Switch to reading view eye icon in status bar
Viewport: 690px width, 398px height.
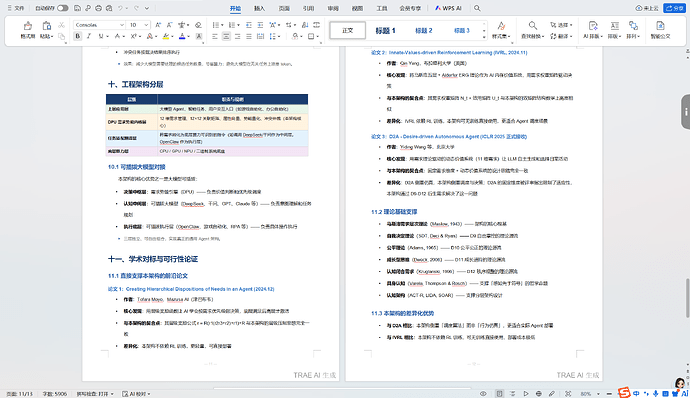[483, 394]
